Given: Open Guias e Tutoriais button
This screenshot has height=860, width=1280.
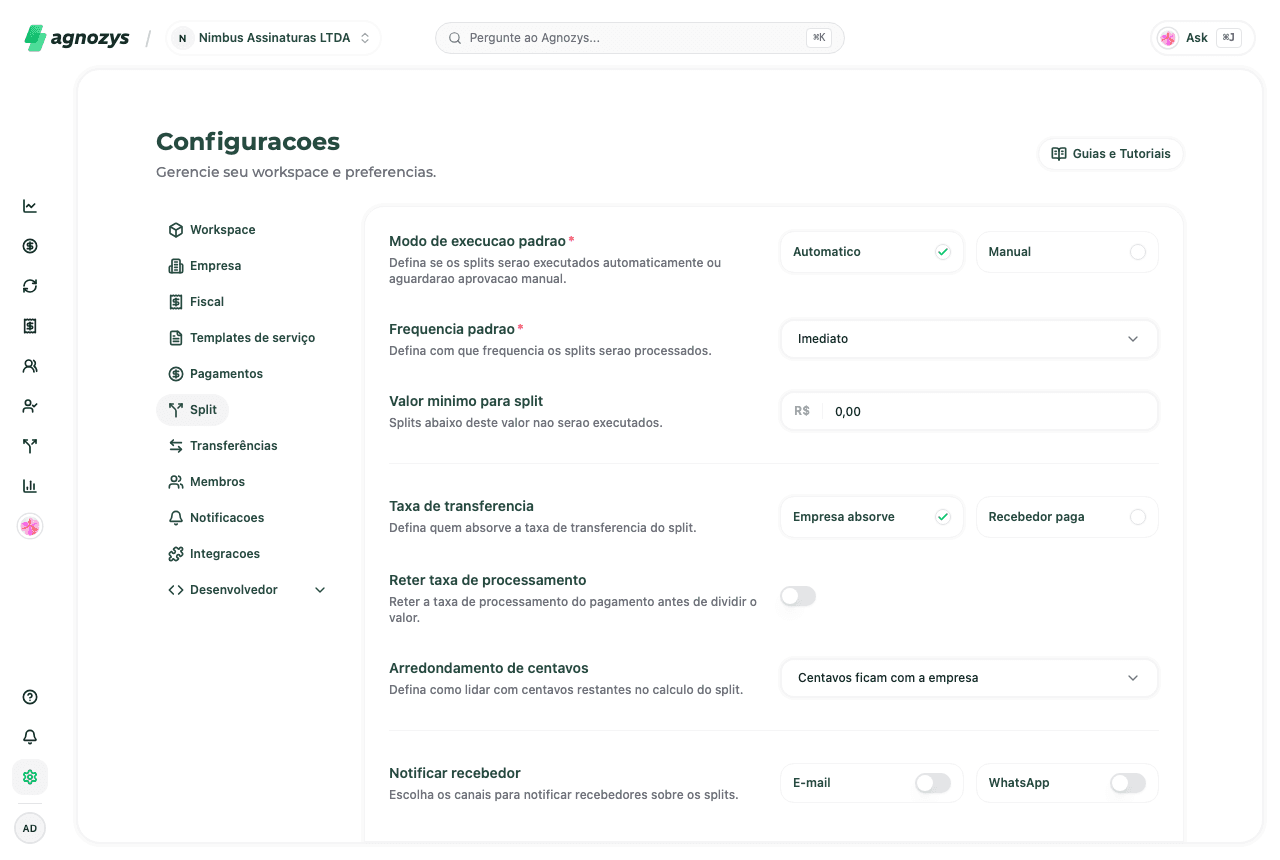Looking at the screenshot, I should [1111, 154].
